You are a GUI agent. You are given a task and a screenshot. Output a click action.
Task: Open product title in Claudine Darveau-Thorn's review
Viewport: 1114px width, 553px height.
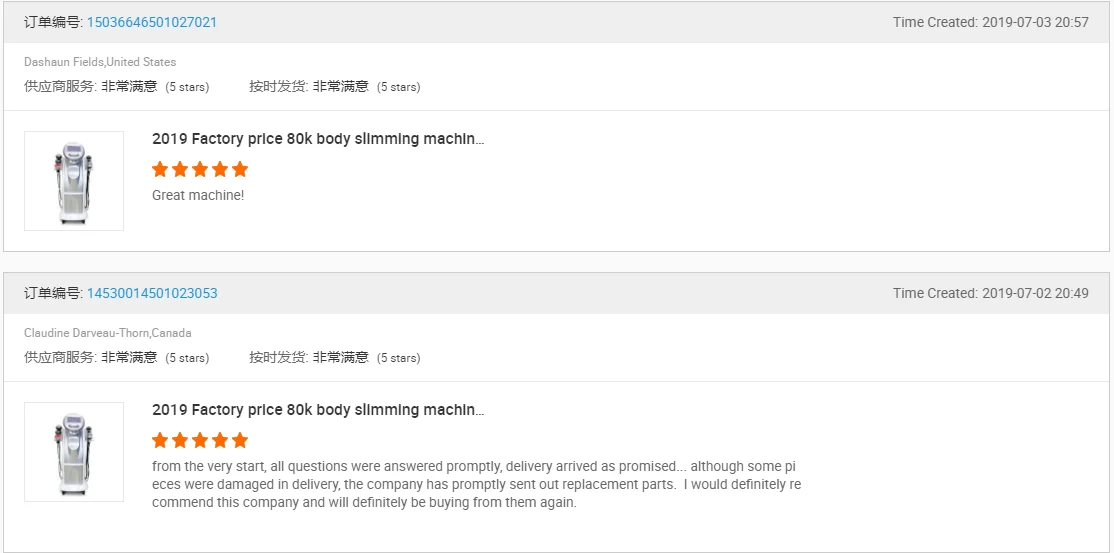click(x=317, y=410)
